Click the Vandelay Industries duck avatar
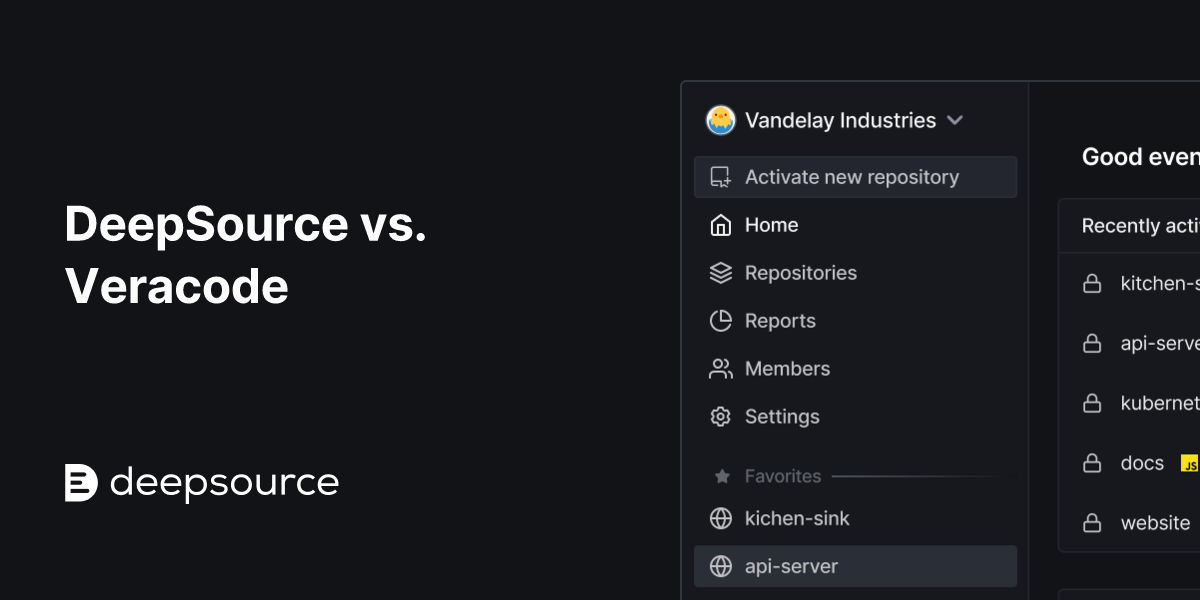1200x600 pixels. pos(720,120)
